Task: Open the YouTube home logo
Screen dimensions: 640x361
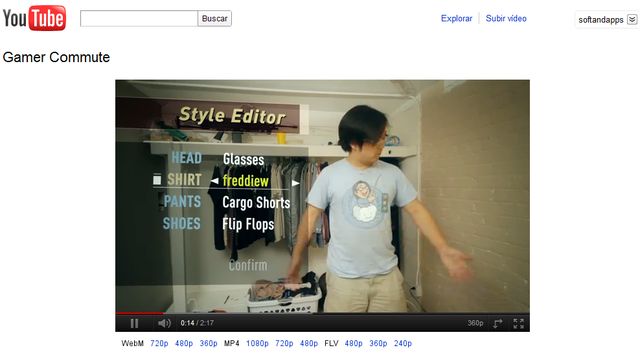Action: pos(34,18)
